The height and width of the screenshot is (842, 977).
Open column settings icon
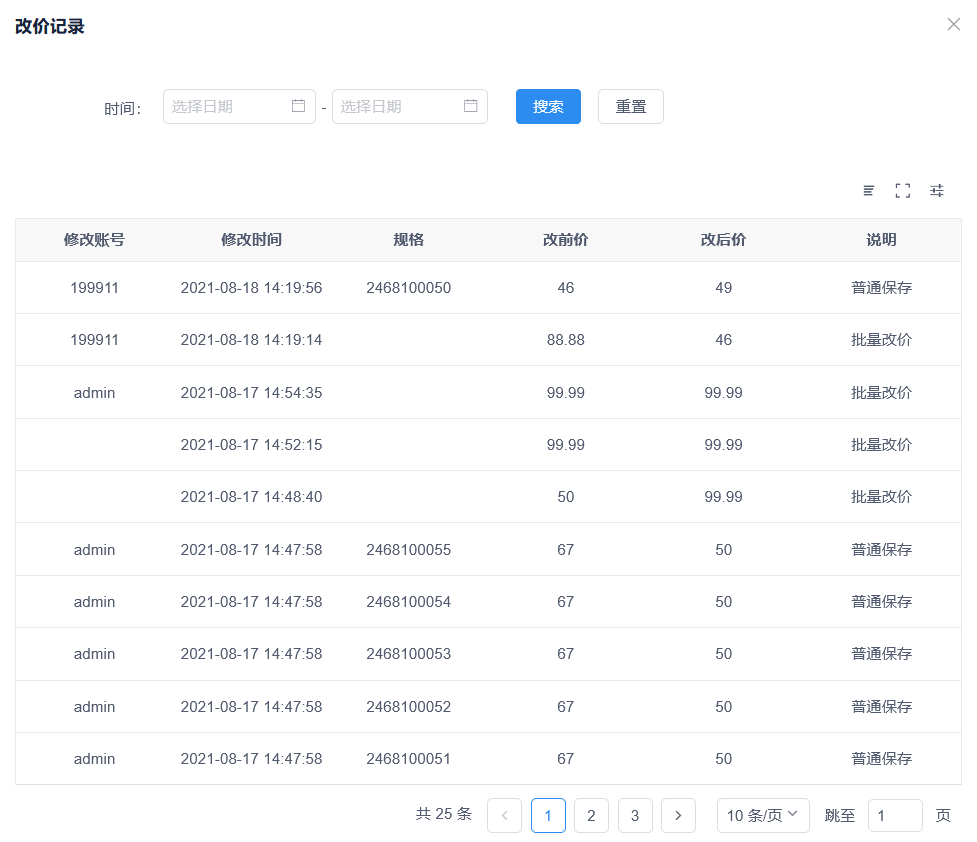pos(936,190)
